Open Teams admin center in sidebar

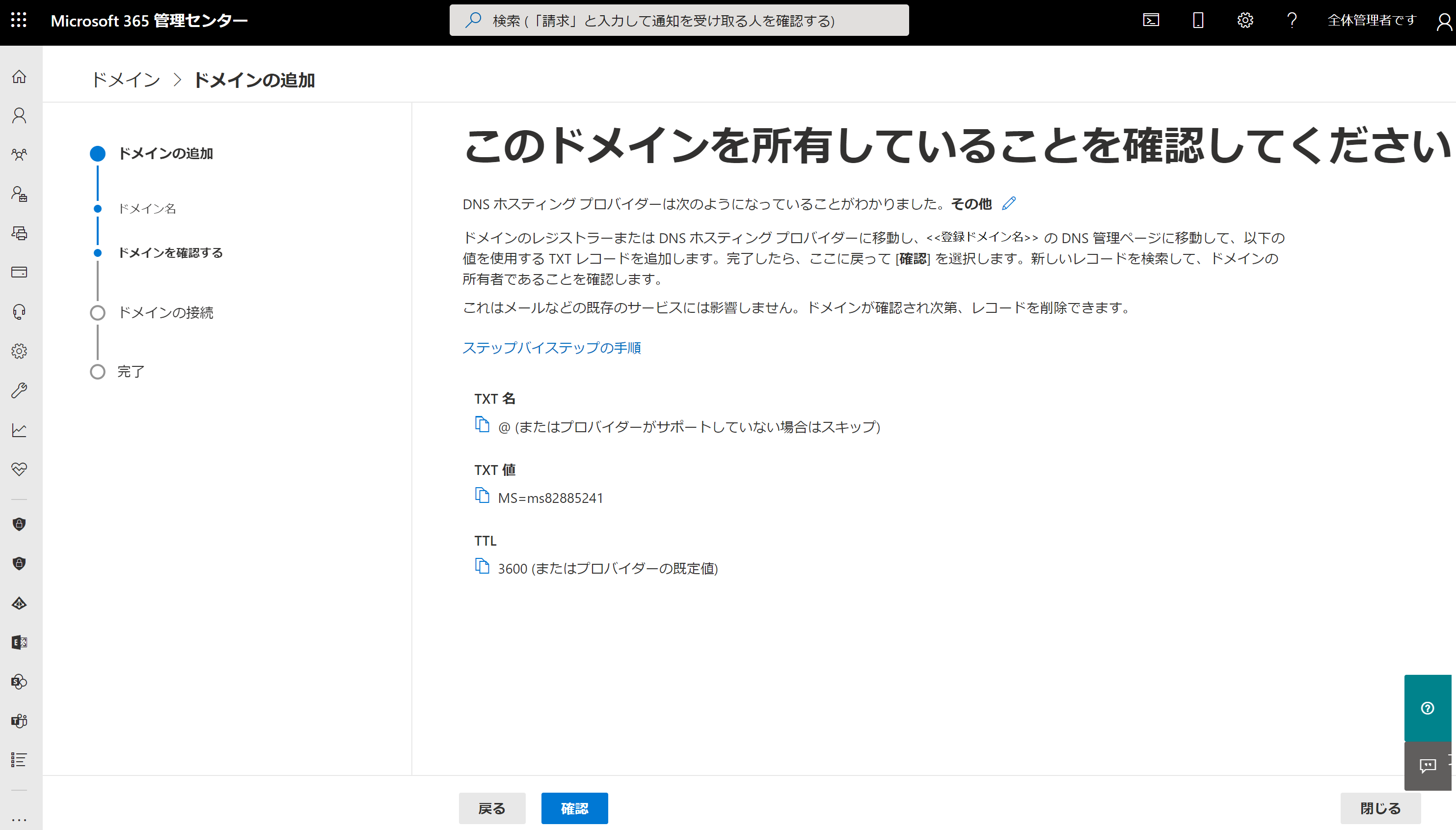(19, 720)
